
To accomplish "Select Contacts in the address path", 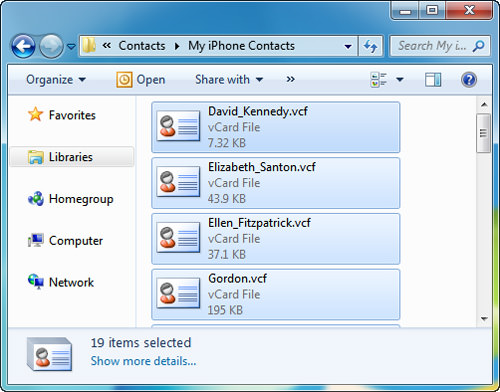I will point(142,46).
